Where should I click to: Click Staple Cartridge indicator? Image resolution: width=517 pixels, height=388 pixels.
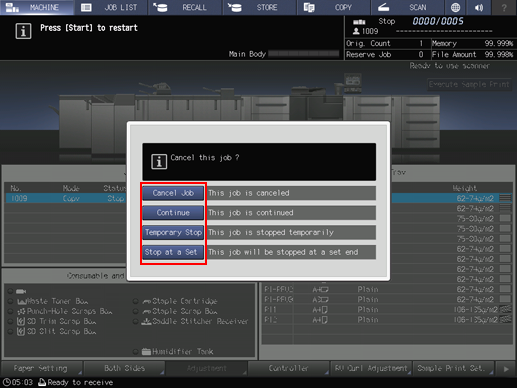point(136,301)
